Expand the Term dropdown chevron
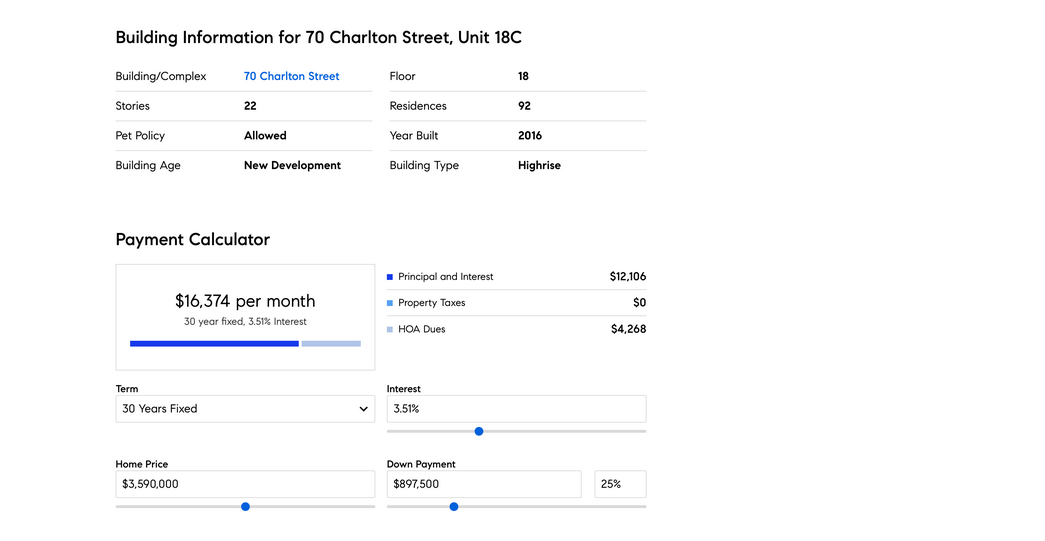Screen dimensions: 1045x541 [363, 409]
